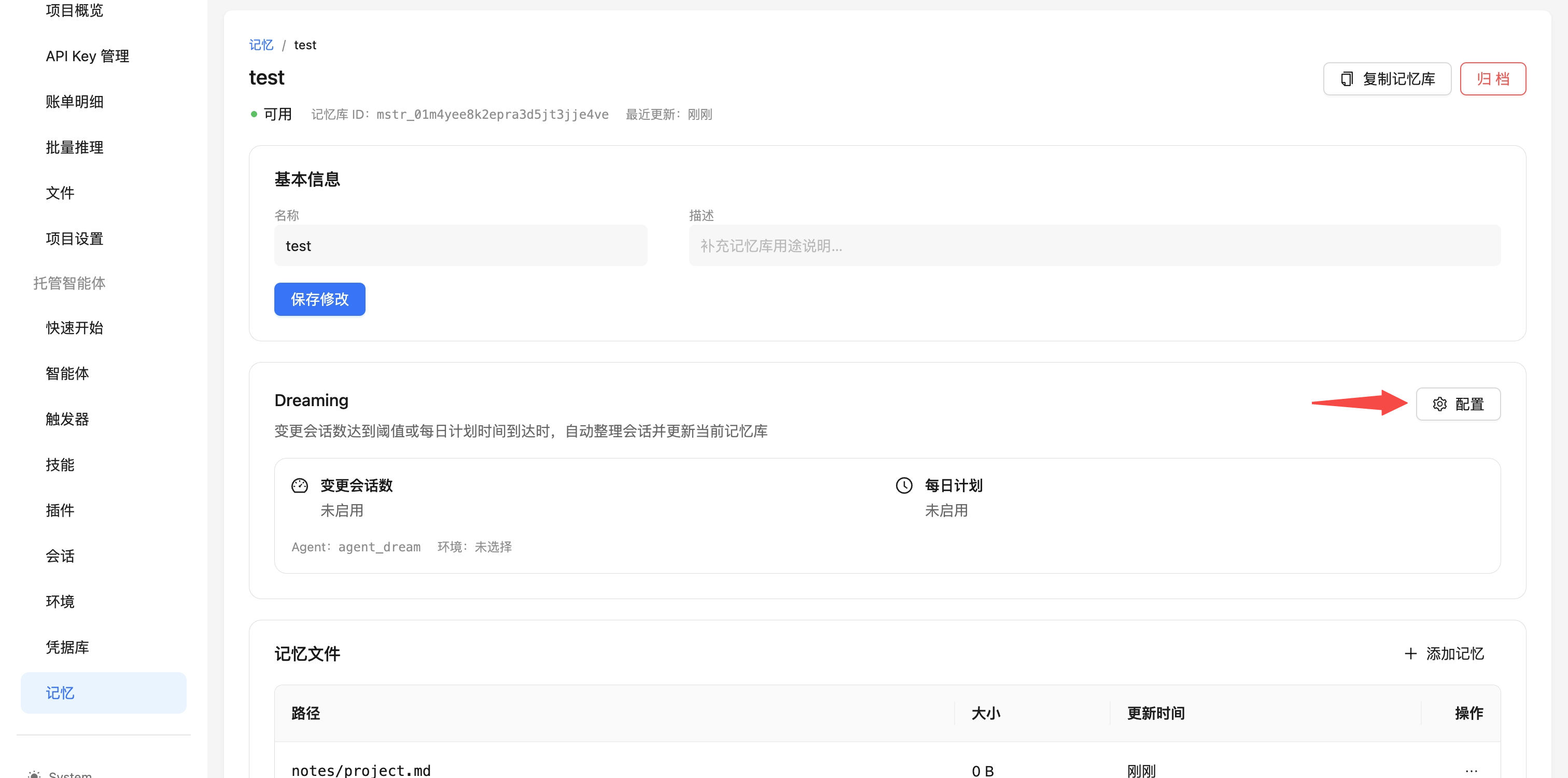The image size is (1568, 778).
Task: Click the gear icon in 配置 button
Action: tap(1439, 404)
